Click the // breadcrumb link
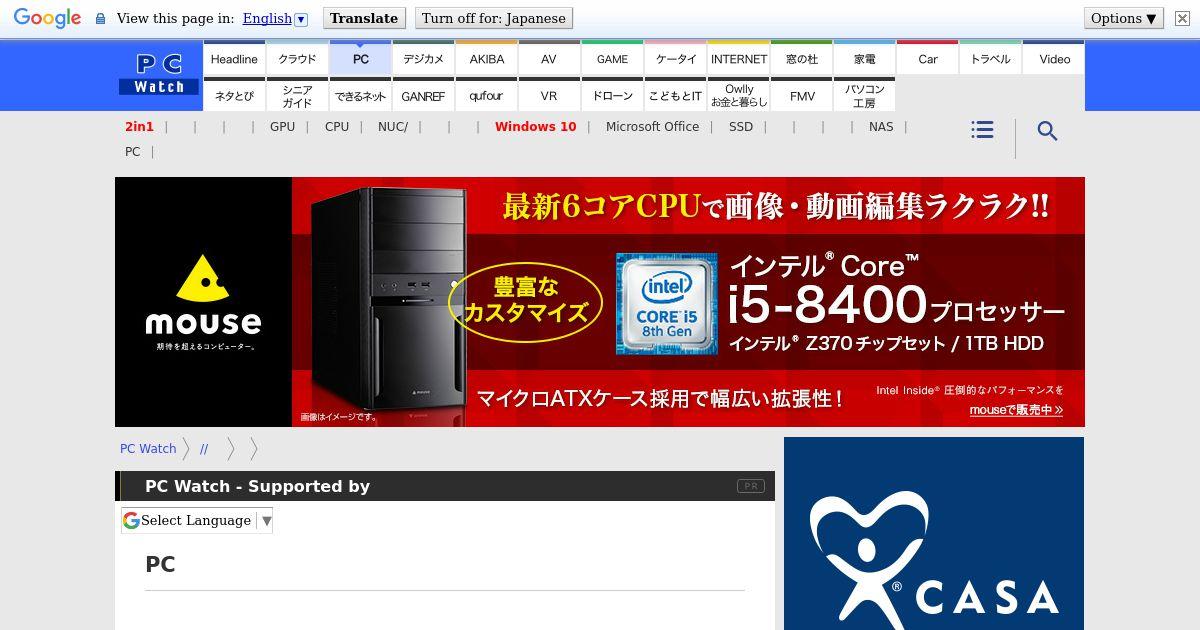1200x630 pixels. tap(204, 448)
